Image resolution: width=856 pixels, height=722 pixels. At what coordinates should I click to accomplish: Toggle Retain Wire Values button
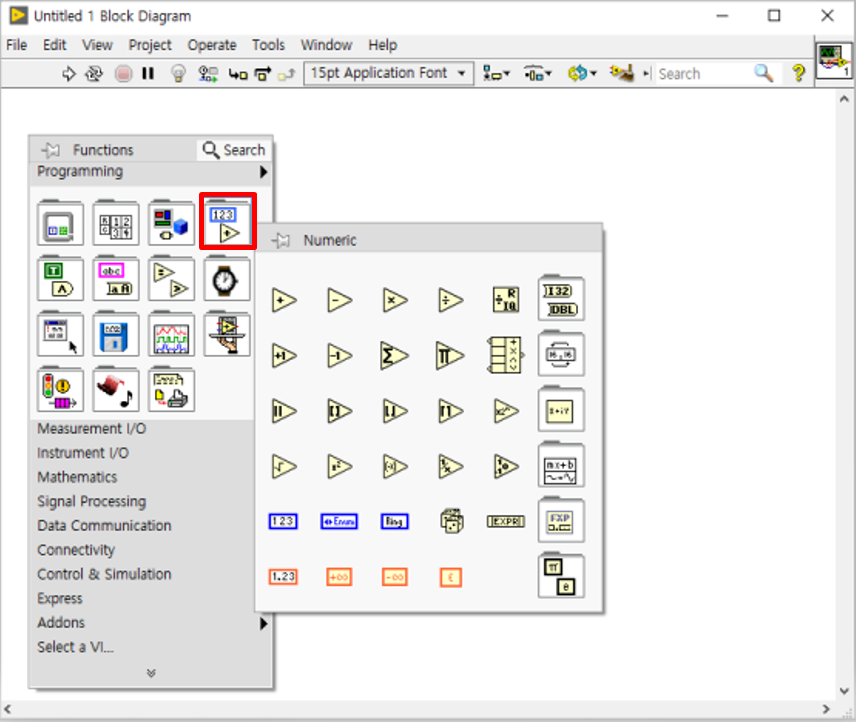click(208, 73)
